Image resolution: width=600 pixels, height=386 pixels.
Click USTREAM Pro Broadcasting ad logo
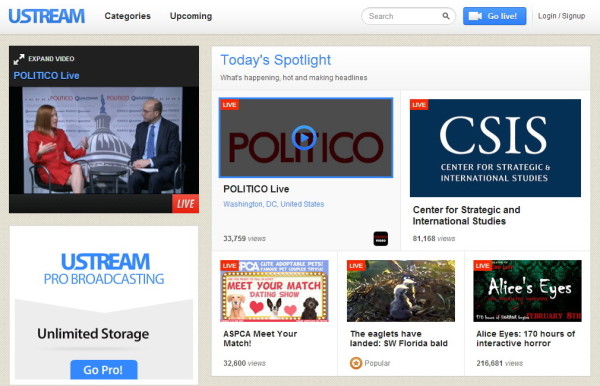coord(104,269)
